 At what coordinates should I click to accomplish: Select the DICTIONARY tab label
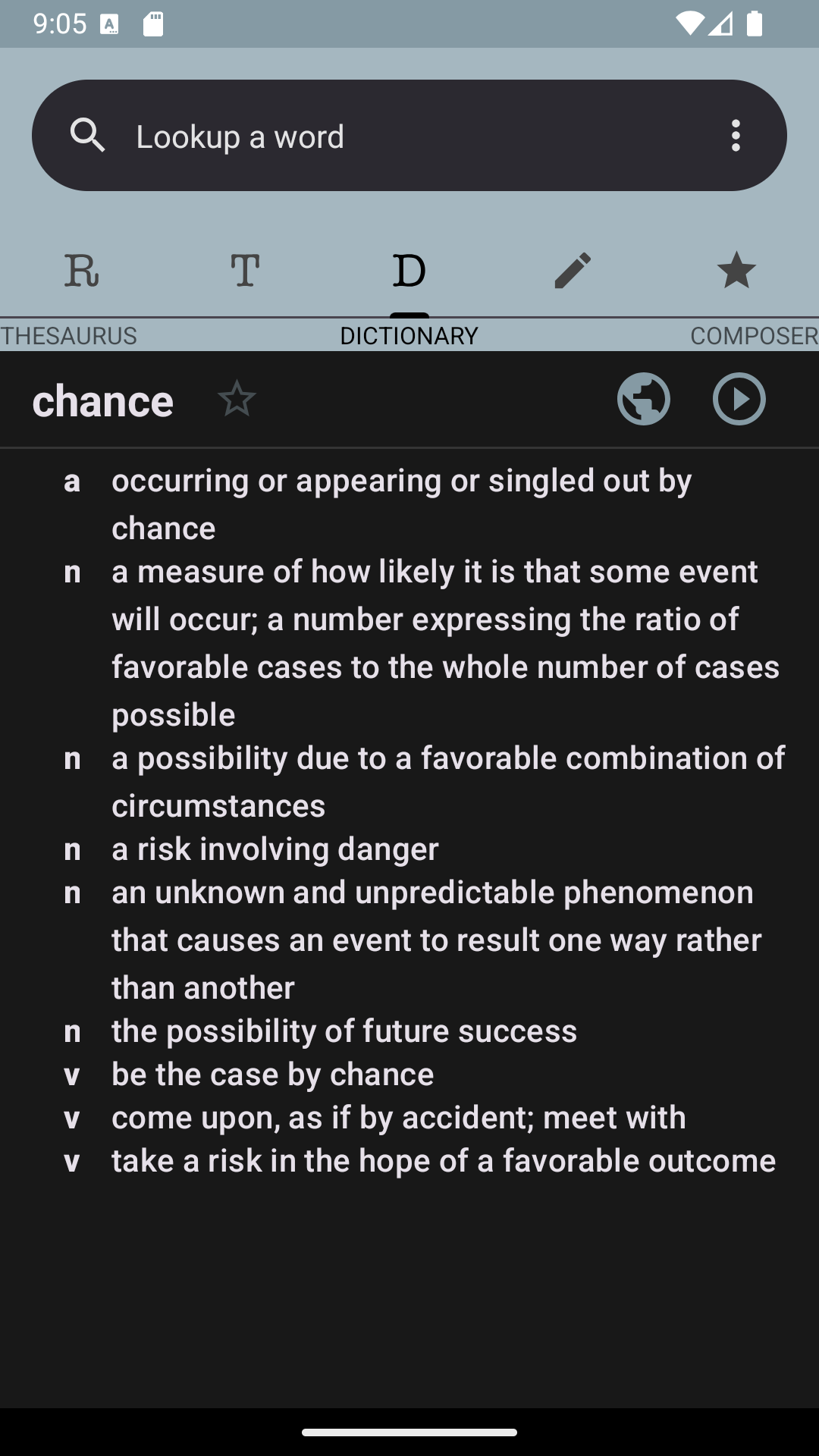pos(409,336)
